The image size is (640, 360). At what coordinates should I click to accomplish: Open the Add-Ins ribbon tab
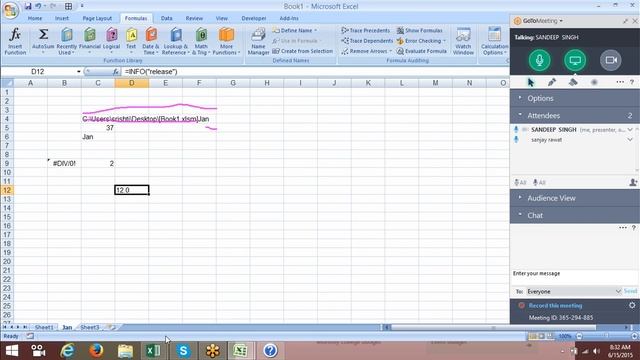click(289, 18)
